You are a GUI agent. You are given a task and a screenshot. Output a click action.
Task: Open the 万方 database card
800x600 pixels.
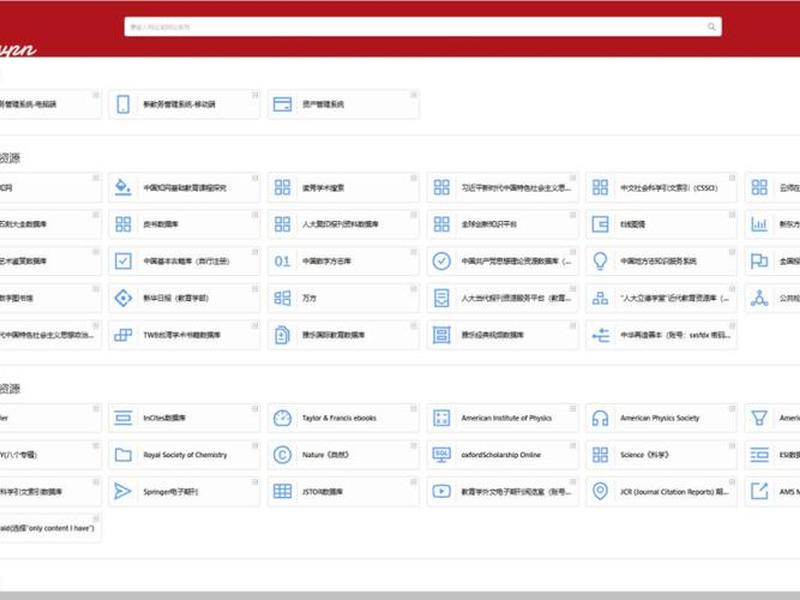coord(343,298)
